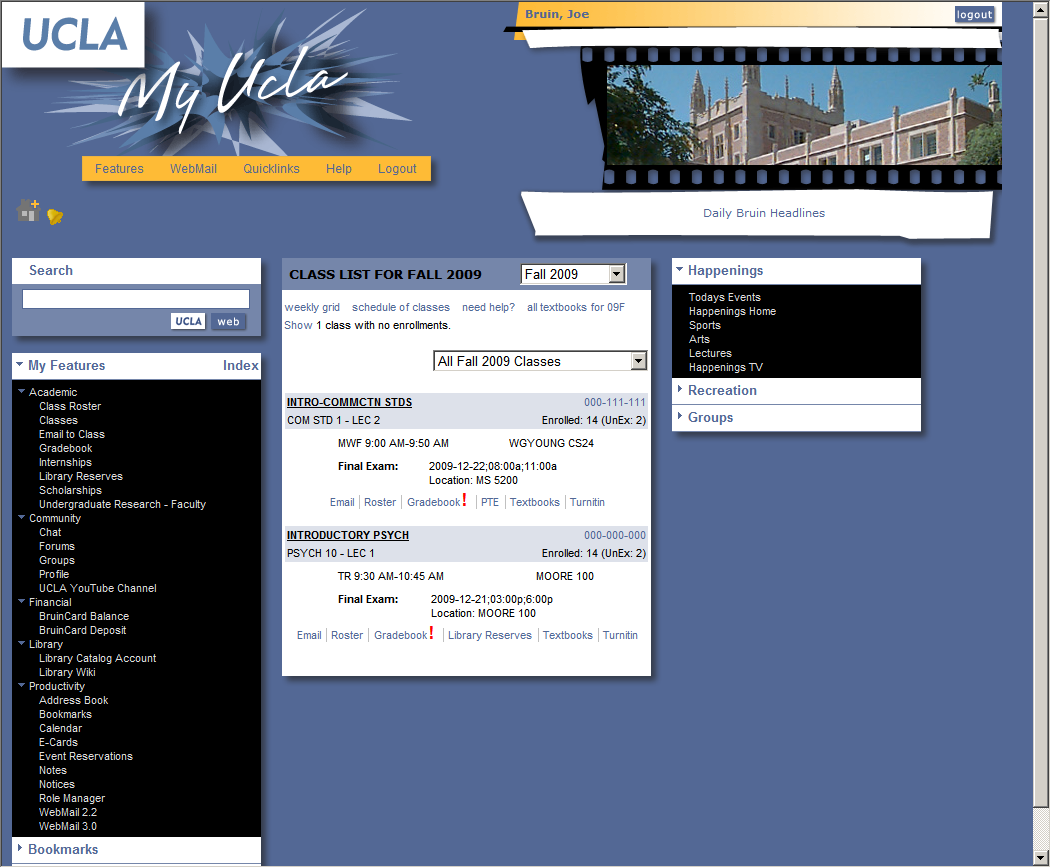Click red exclamation alert beside INTRO-COMMCTN Gradebook
Viewport: 1051px width, 868px height.
464,500
